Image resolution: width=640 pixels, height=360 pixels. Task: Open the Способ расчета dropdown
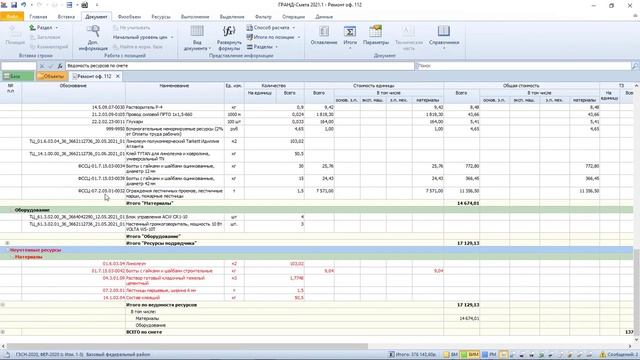pos(271,28)
